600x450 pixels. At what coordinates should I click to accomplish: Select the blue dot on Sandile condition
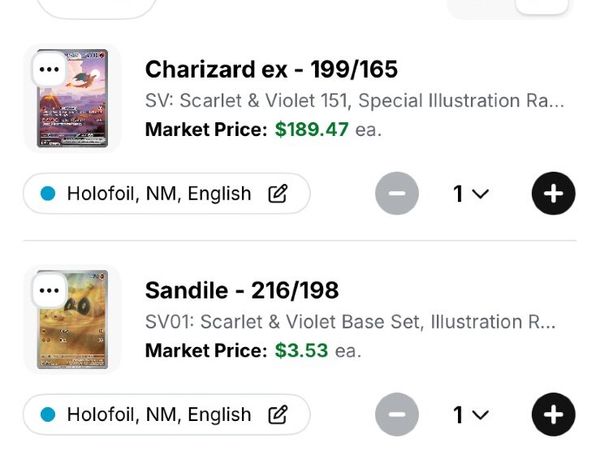coord(48,414)
